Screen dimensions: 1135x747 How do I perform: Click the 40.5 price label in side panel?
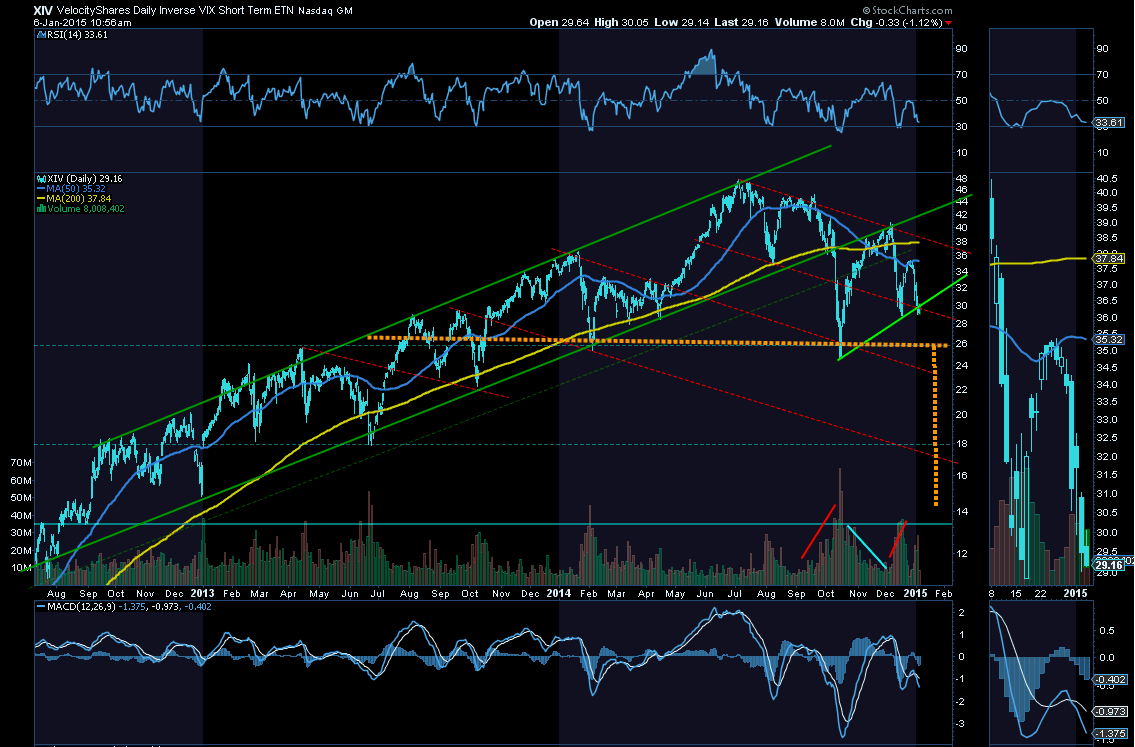1107,178
